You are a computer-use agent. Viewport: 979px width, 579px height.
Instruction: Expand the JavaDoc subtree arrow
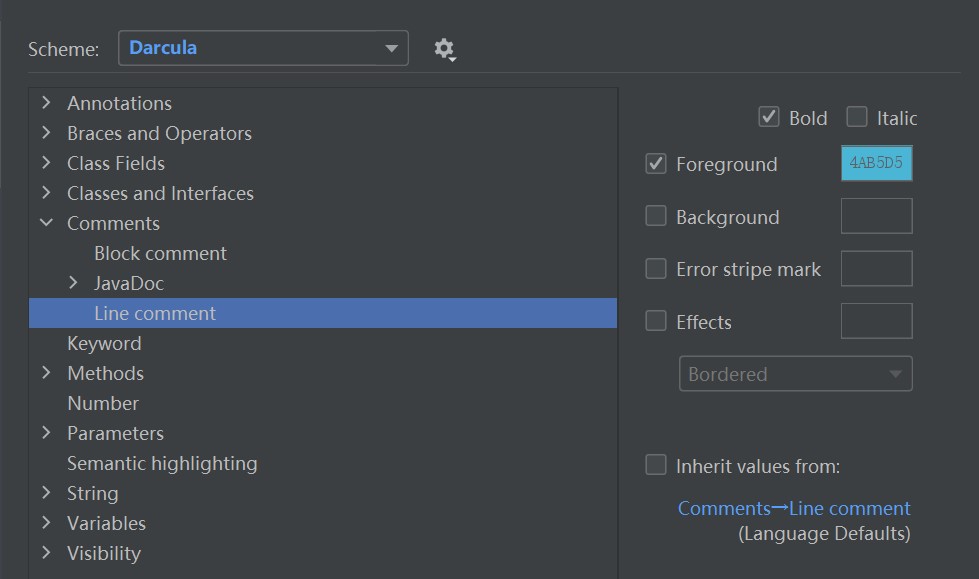[73, 283]
